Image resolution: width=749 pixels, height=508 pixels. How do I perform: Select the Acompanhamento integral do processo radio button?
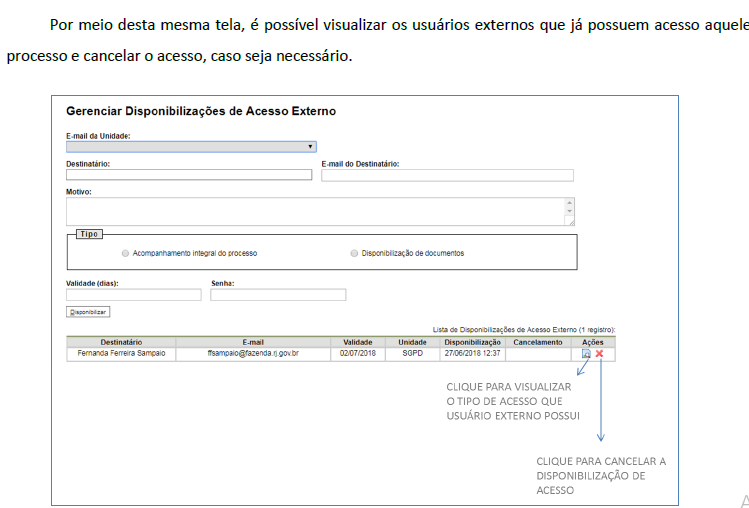click(125, 253)
